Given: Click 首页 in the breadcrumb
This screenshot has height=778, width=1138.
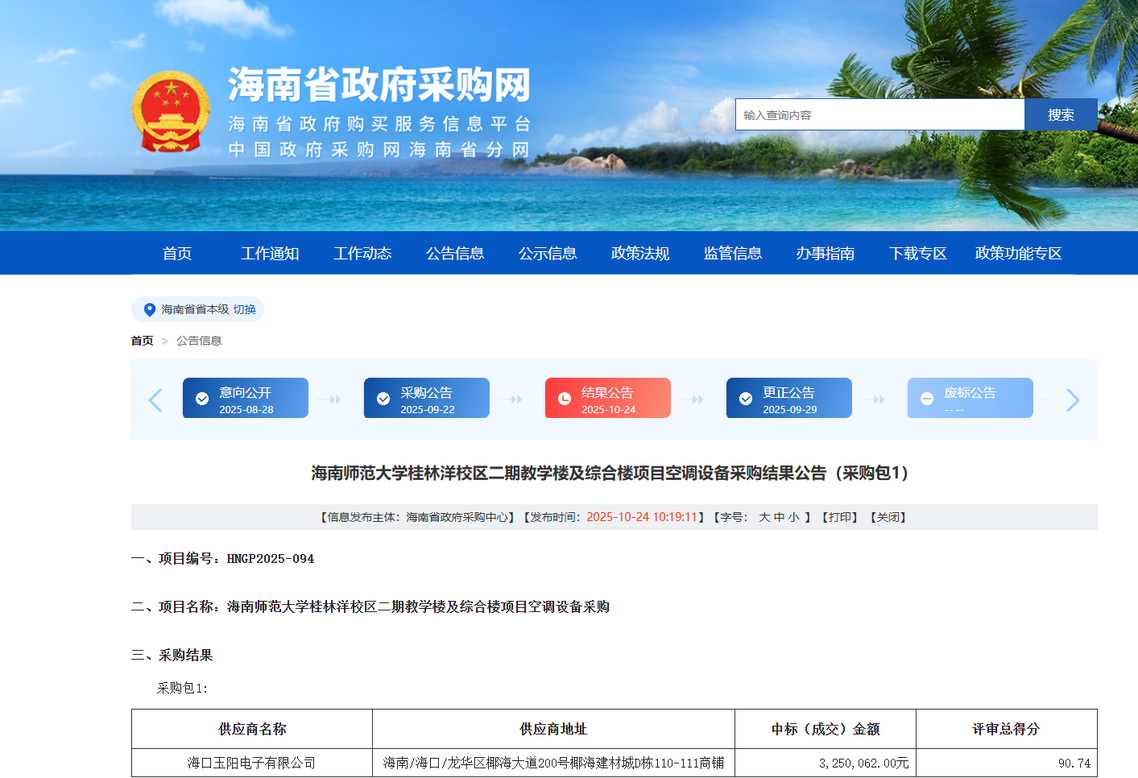Looking at the screenshot, I should [x=142, y=341].
